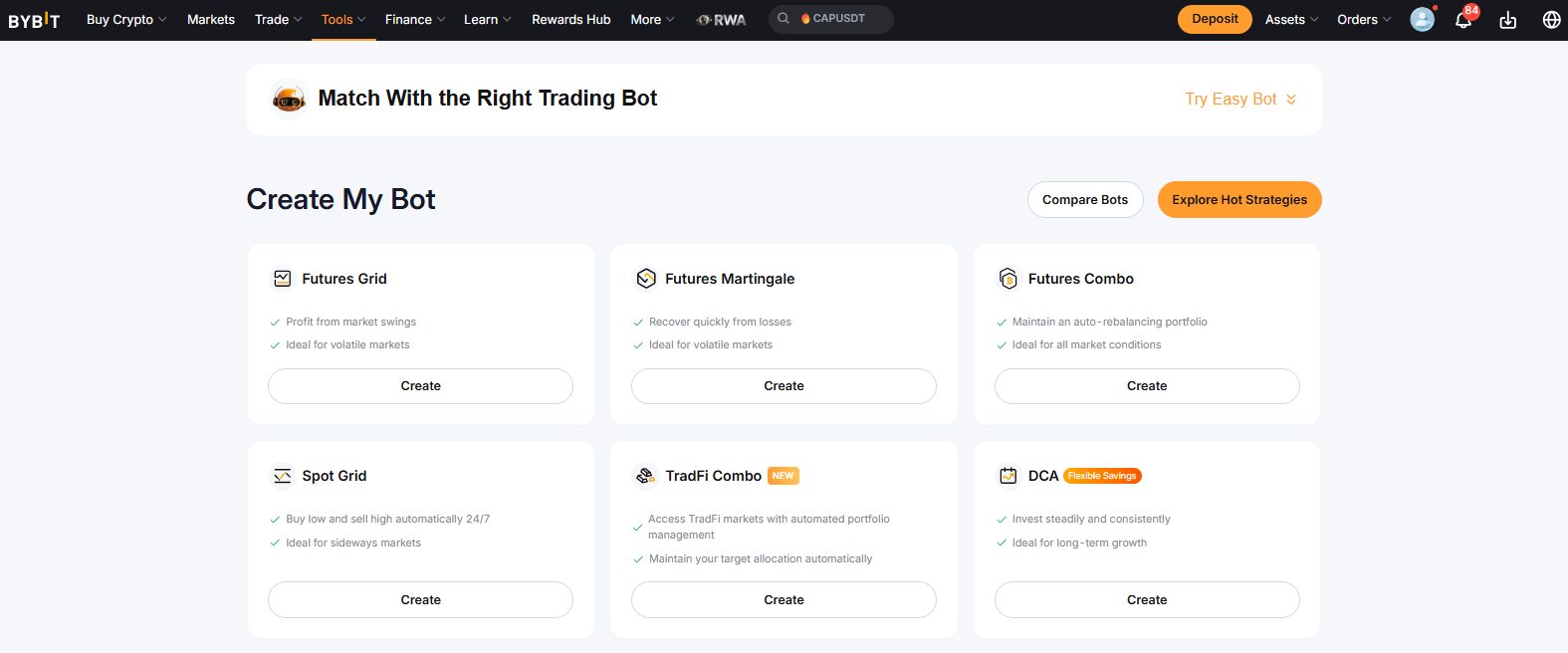
Task: Click the TradFi Combo bot icon
Action: pyautogui.click(x=645, y=476)
